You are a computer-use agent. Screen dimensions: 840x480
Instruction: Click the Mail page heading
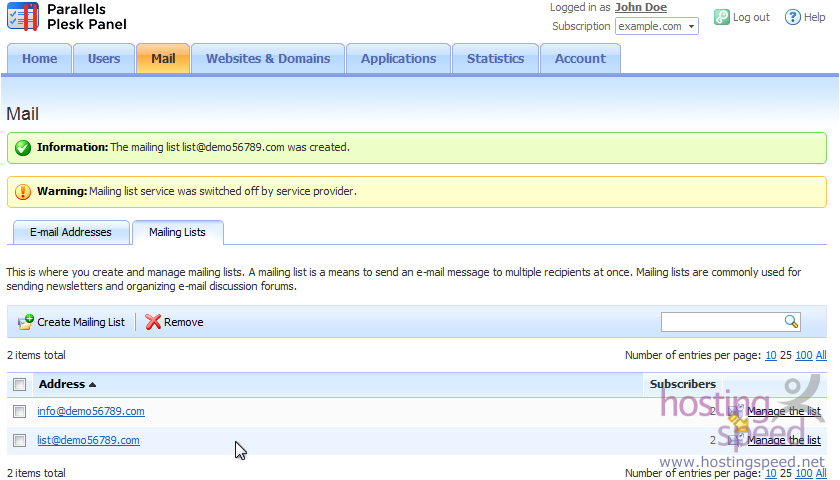tap(22, 114)
